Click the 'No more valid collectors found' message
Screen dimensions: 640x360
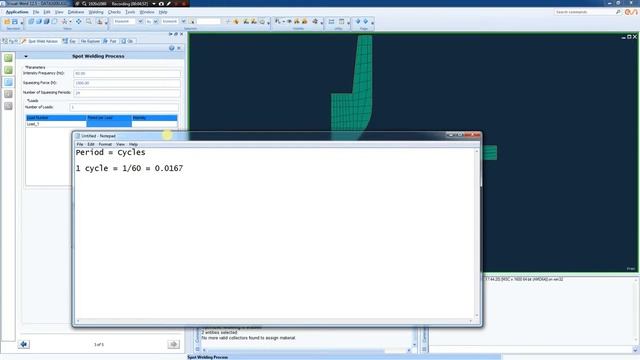pyautogui.click(x=248, y=338)
